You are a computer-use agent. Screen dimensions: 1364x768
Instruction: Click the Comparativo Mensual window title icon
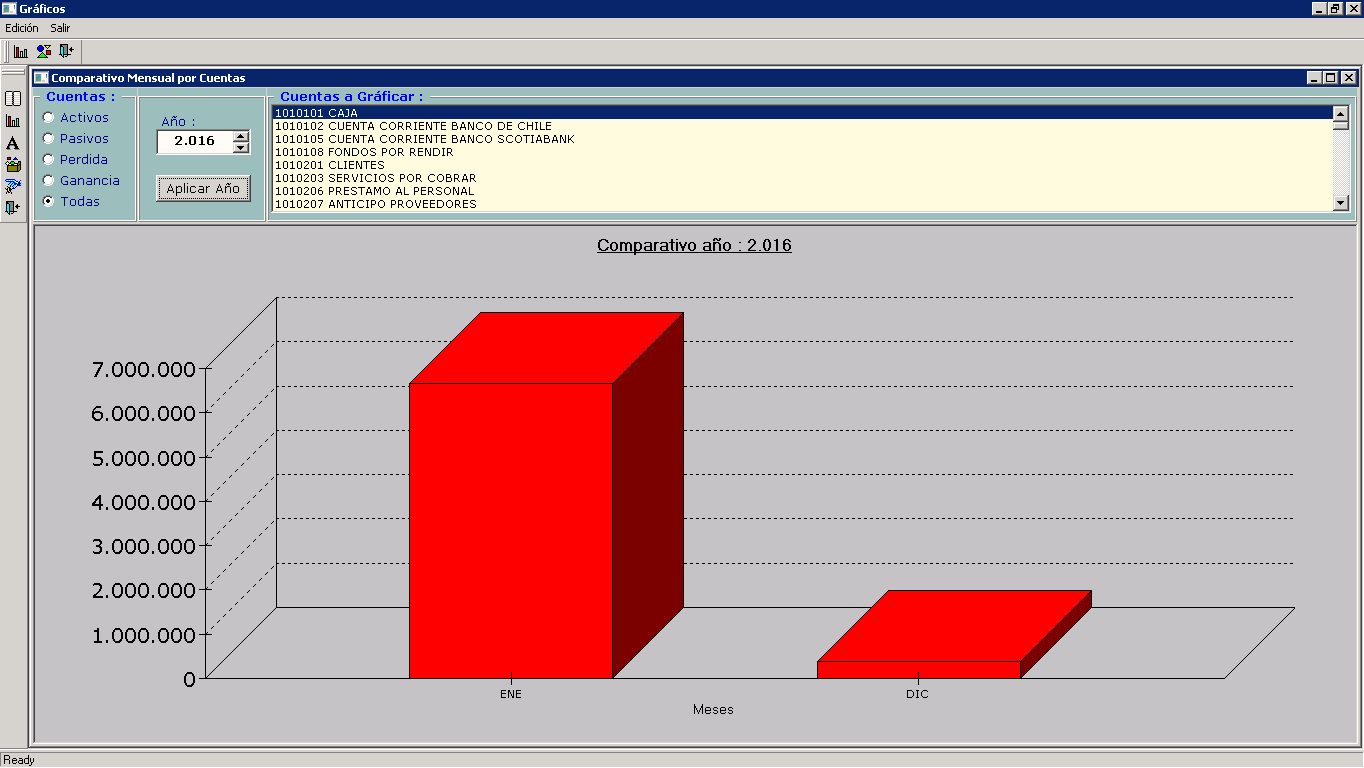point(41,77)
